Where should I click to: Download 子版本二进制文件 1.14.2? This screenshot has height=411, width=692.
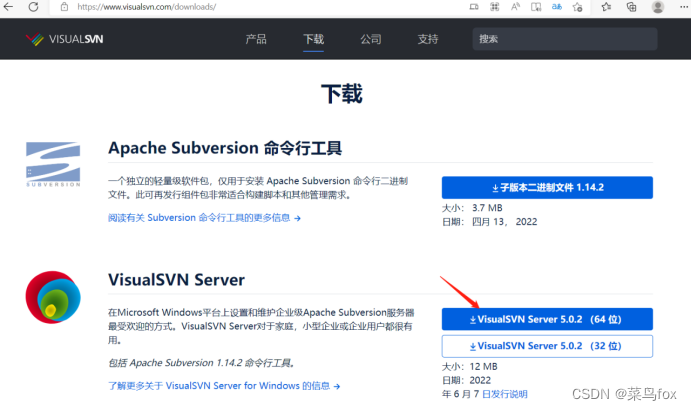(x=547, y=188)
